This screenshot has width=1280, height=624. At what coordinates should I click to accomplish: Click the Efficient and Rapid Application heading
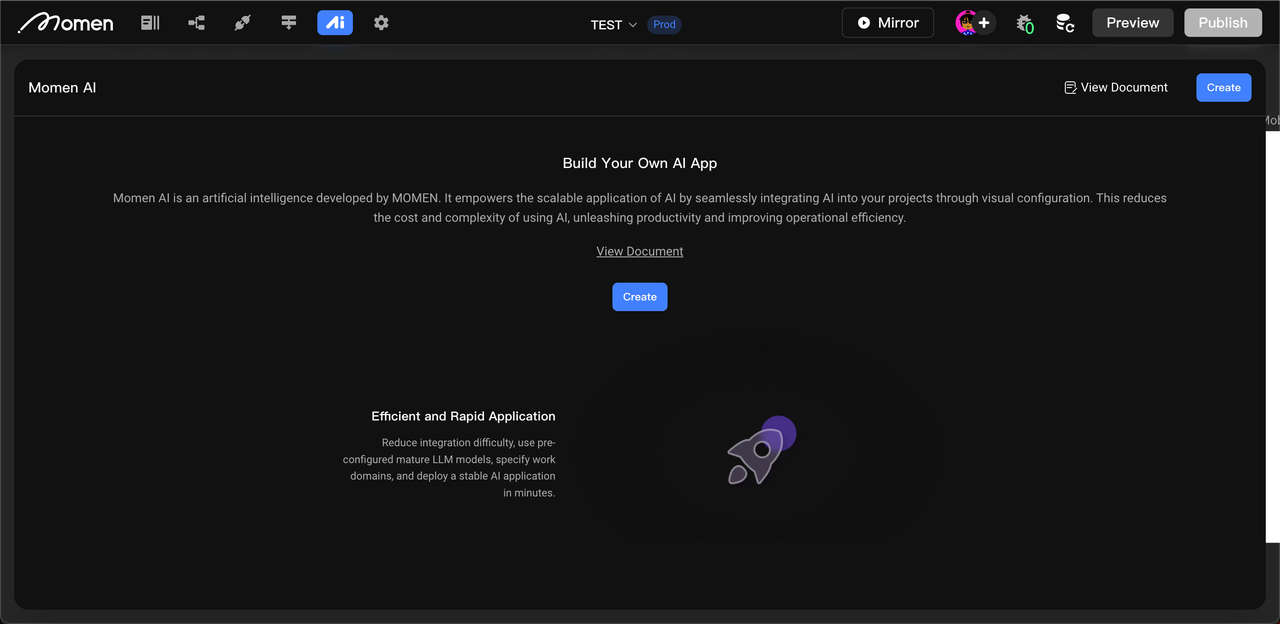pos(463,416)
